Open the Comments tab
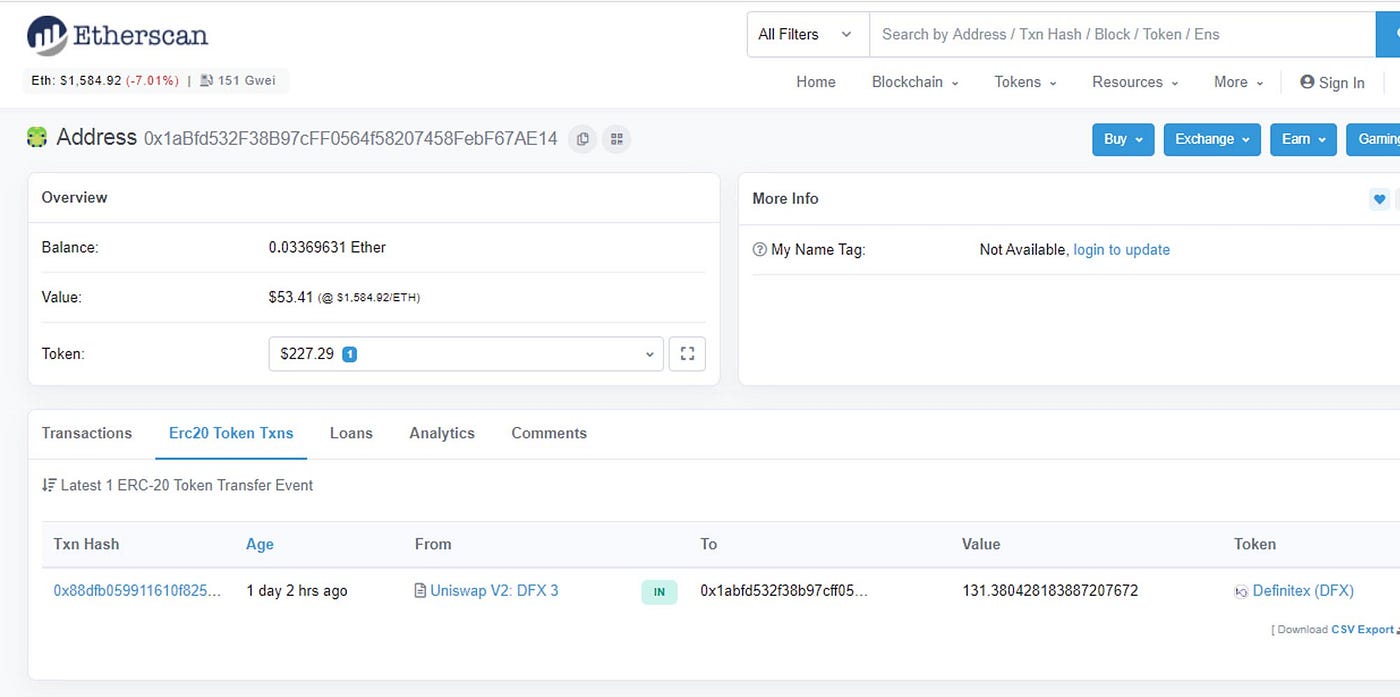The width and height of the screenshot is (1400, 697). [549, 433]
